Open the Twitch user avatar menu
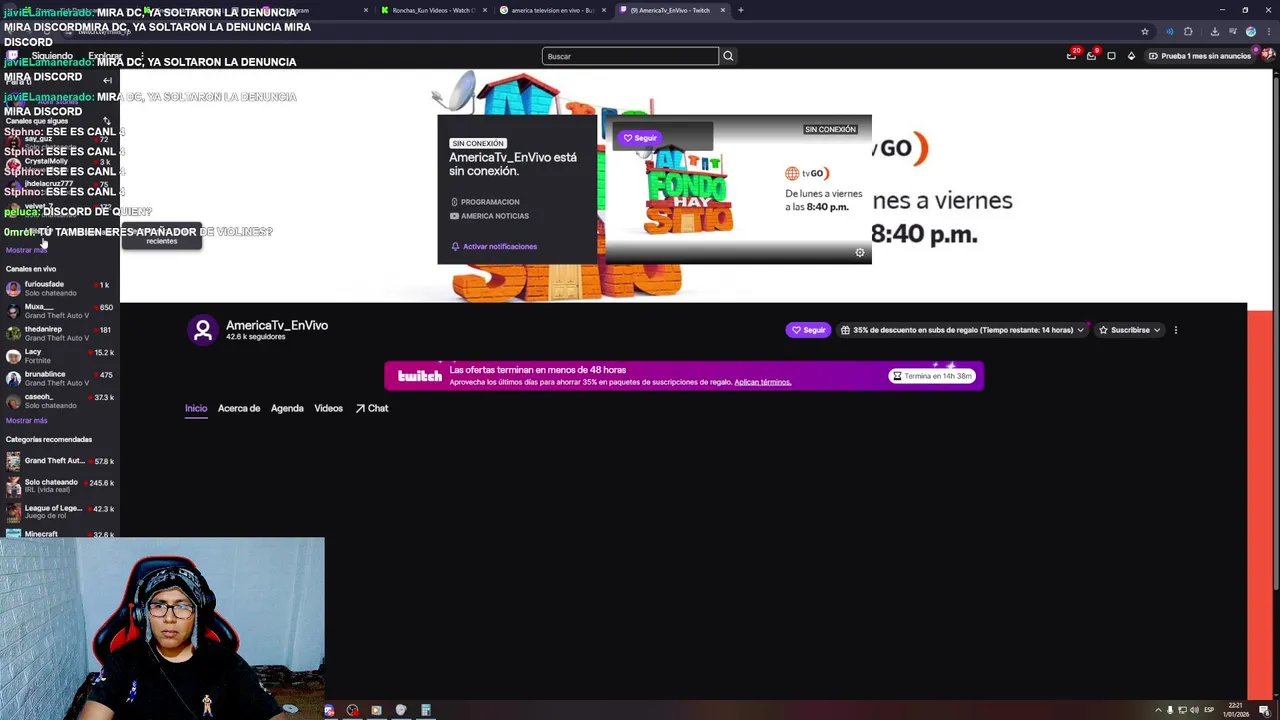The width and height of the screenshot is (1280, 720). pos(1268,56)
